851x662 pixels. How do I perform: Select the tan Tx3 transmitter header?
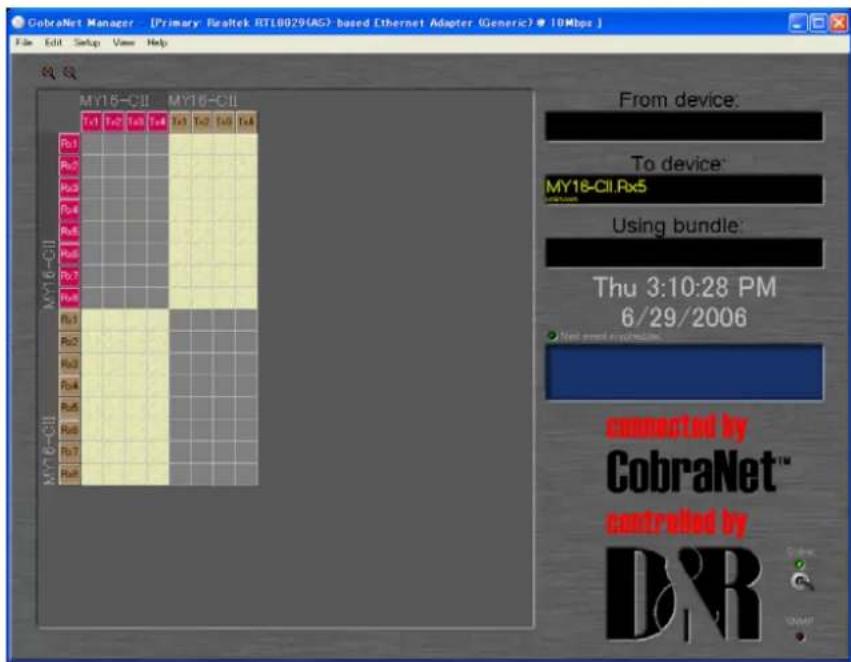pyautogui.click(x=224, y=122)
